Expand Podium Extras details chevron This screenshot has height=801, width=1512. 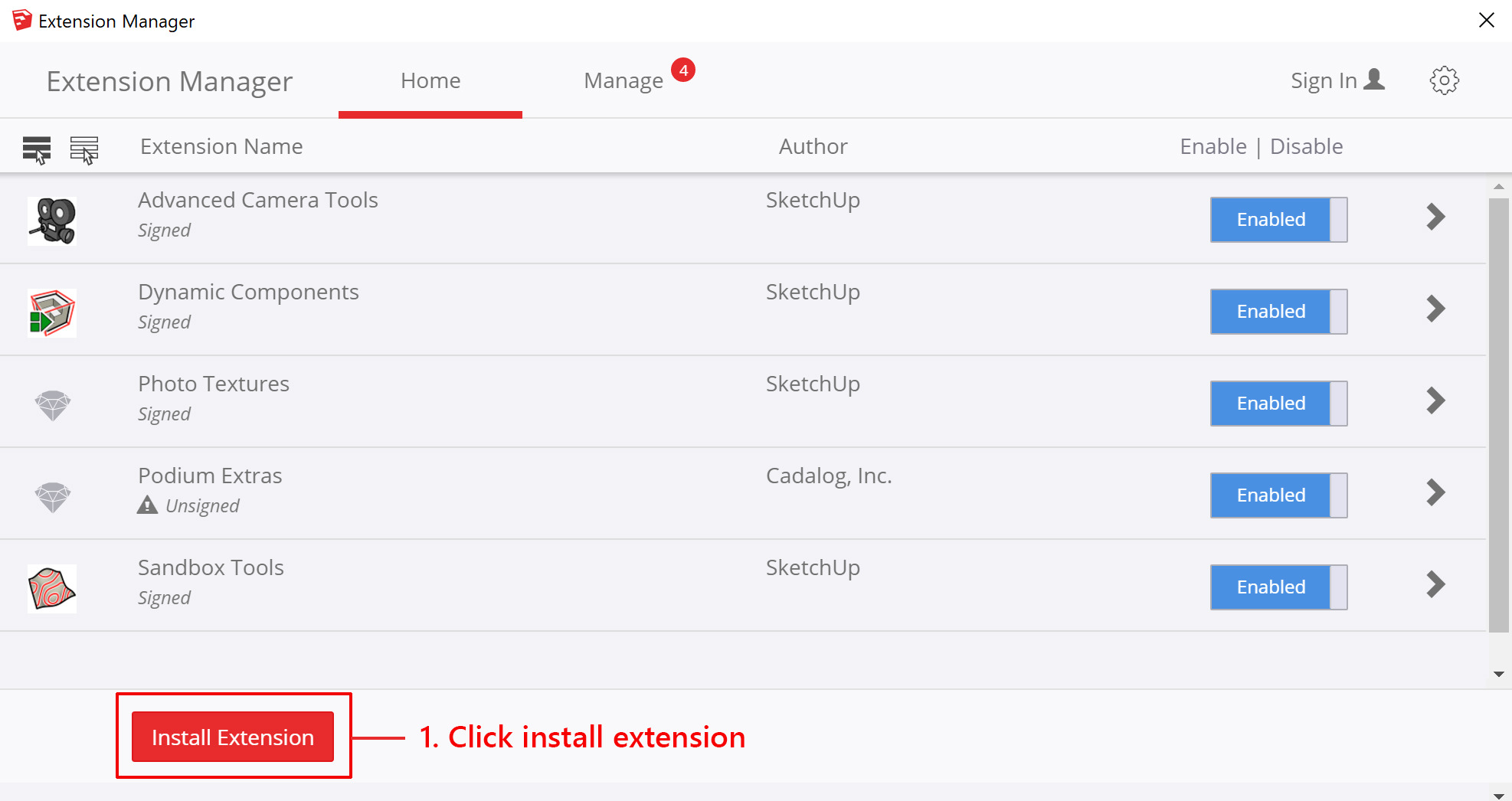(x=1436, y=492)
